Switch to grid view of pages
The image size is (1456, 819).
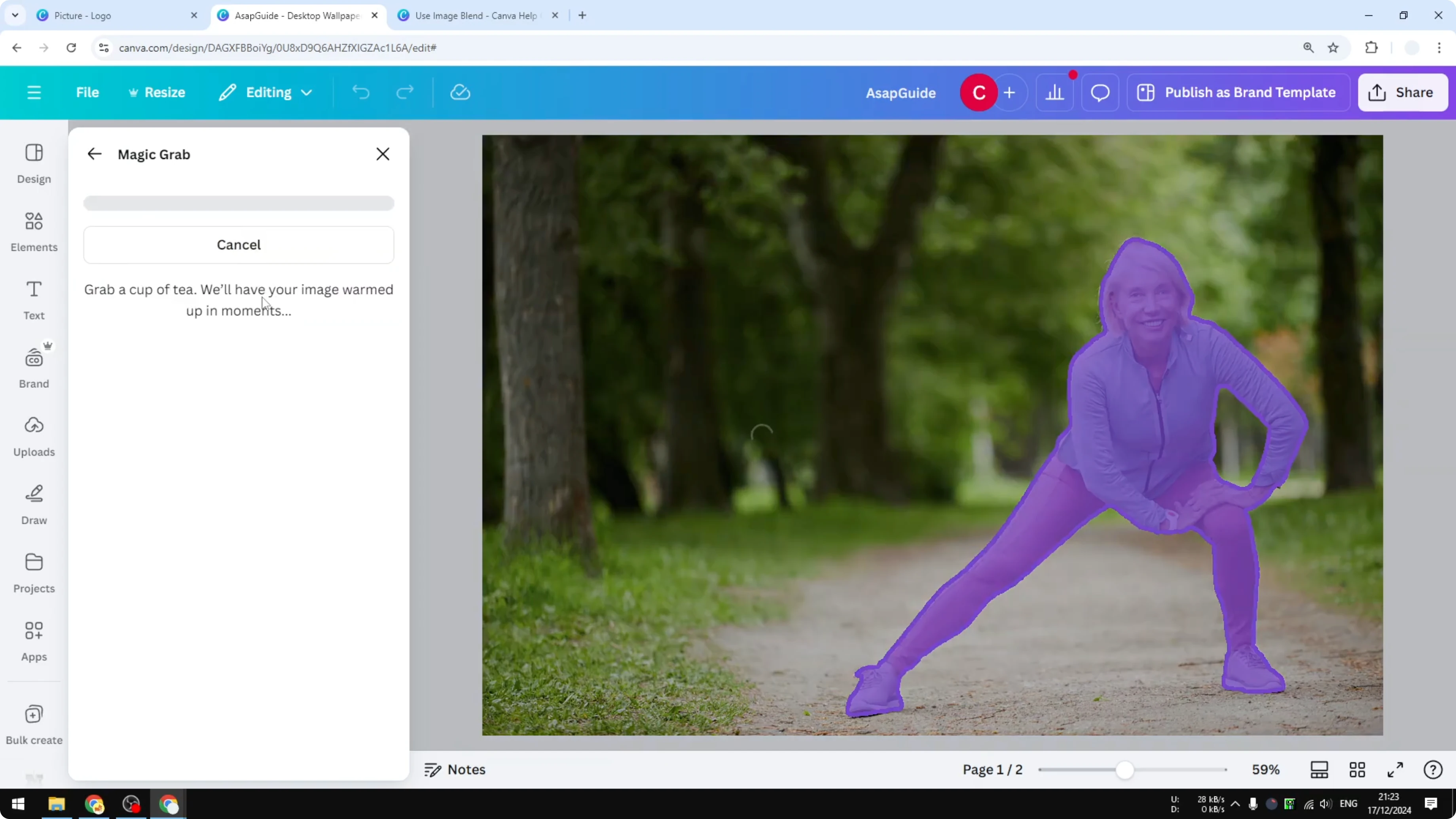[x=1357, y=769]
